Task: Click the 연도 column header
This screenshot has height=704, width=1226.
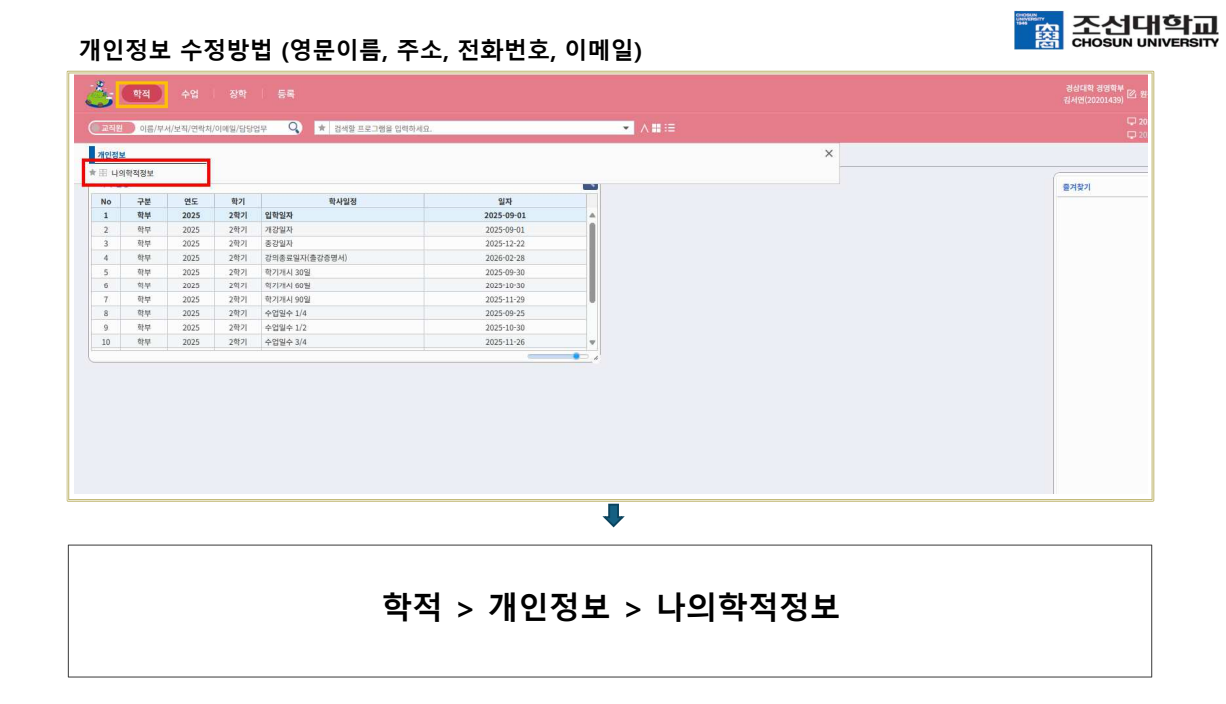Action: tap(191, 201)
